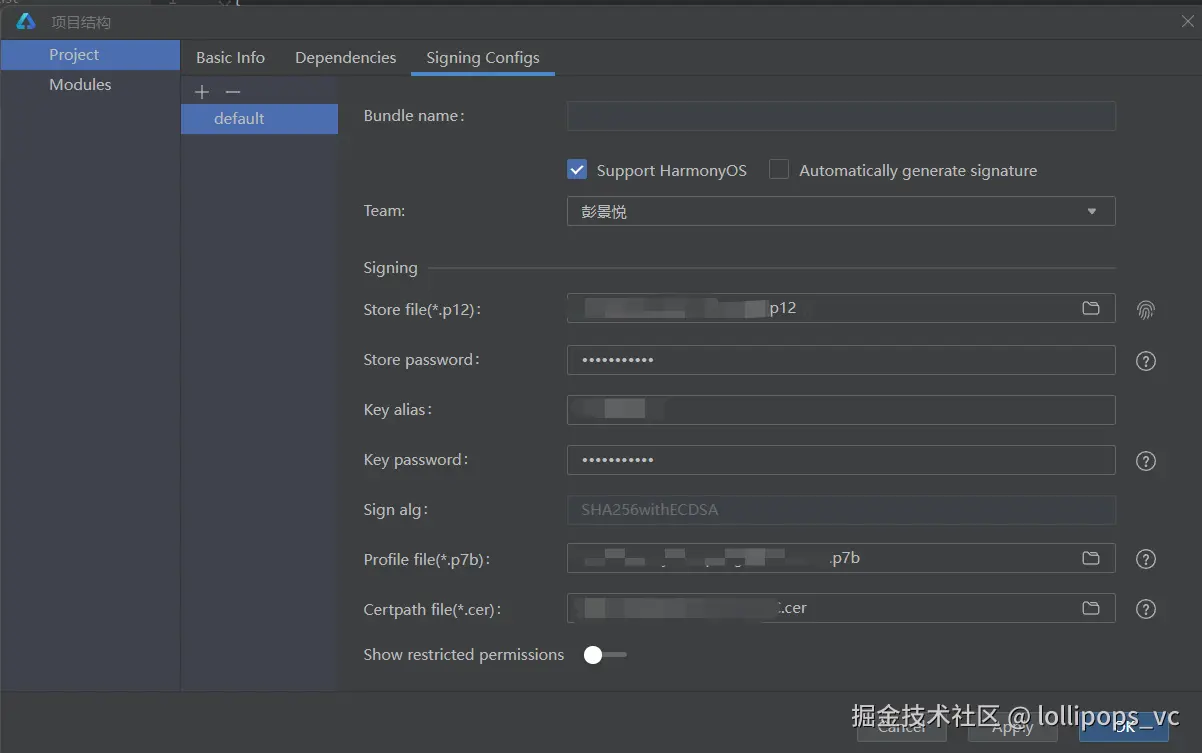Browse for Profile file folder icon

click(x=1091, y=558)
